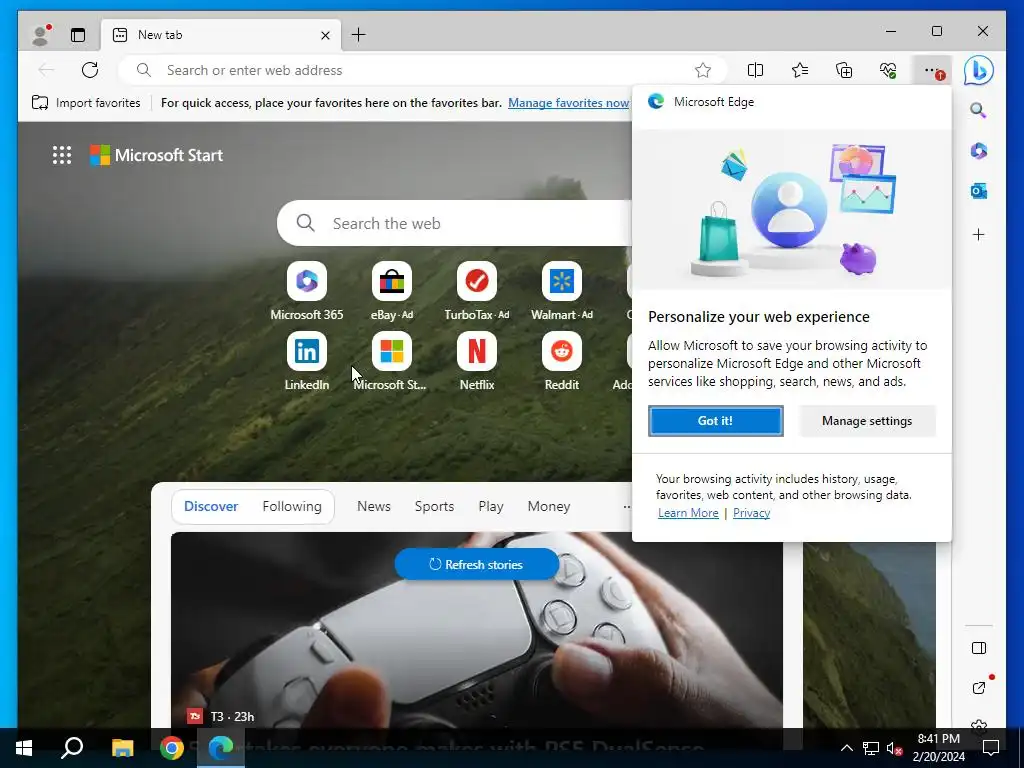Open the Microsoft Start app launcher grid
Screen dimensions: 1024x768
point(62,155)
